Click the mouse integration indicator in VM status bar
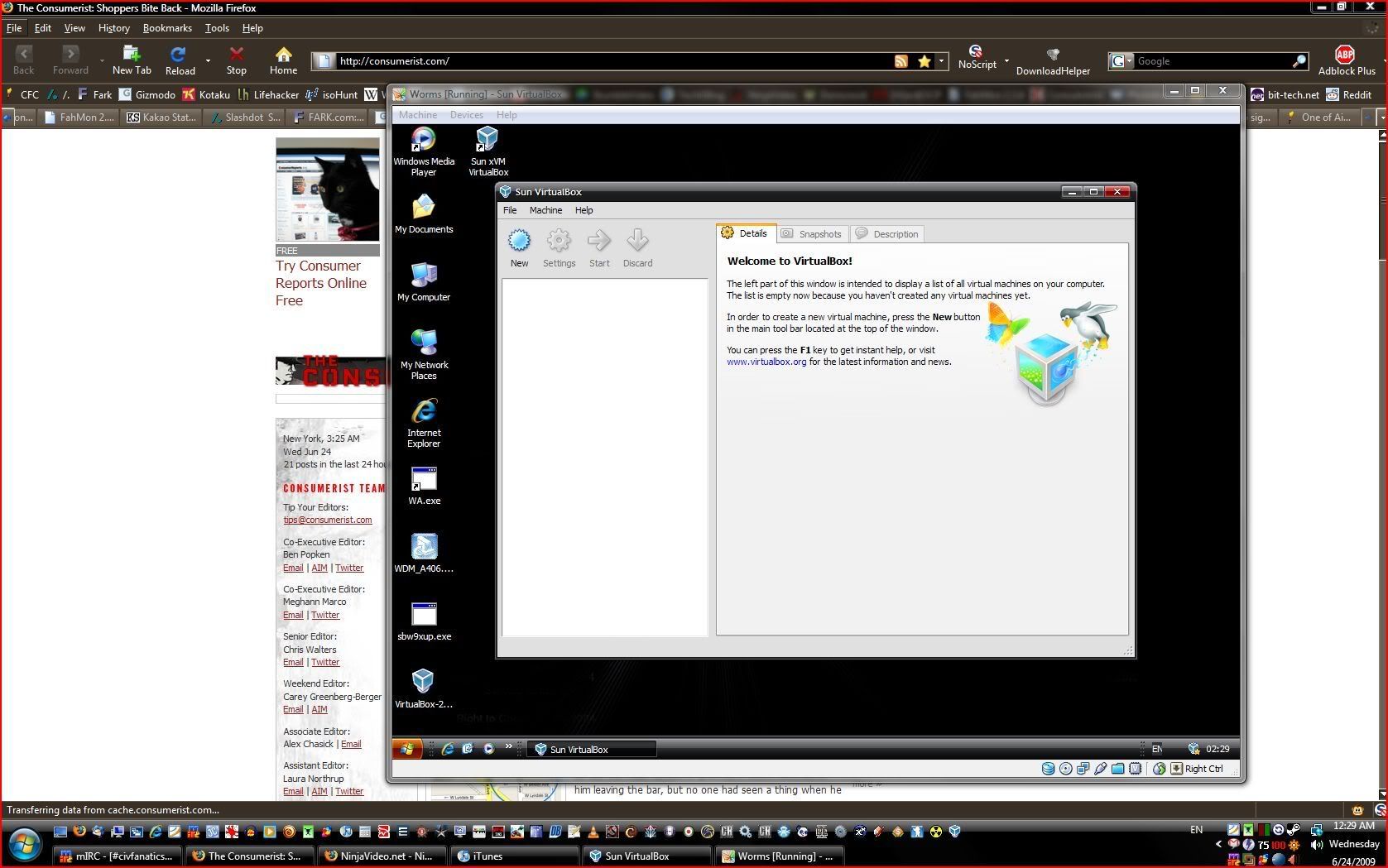Image resolution: width=1388 pixels, height=868 pixels. point(1159,769)
